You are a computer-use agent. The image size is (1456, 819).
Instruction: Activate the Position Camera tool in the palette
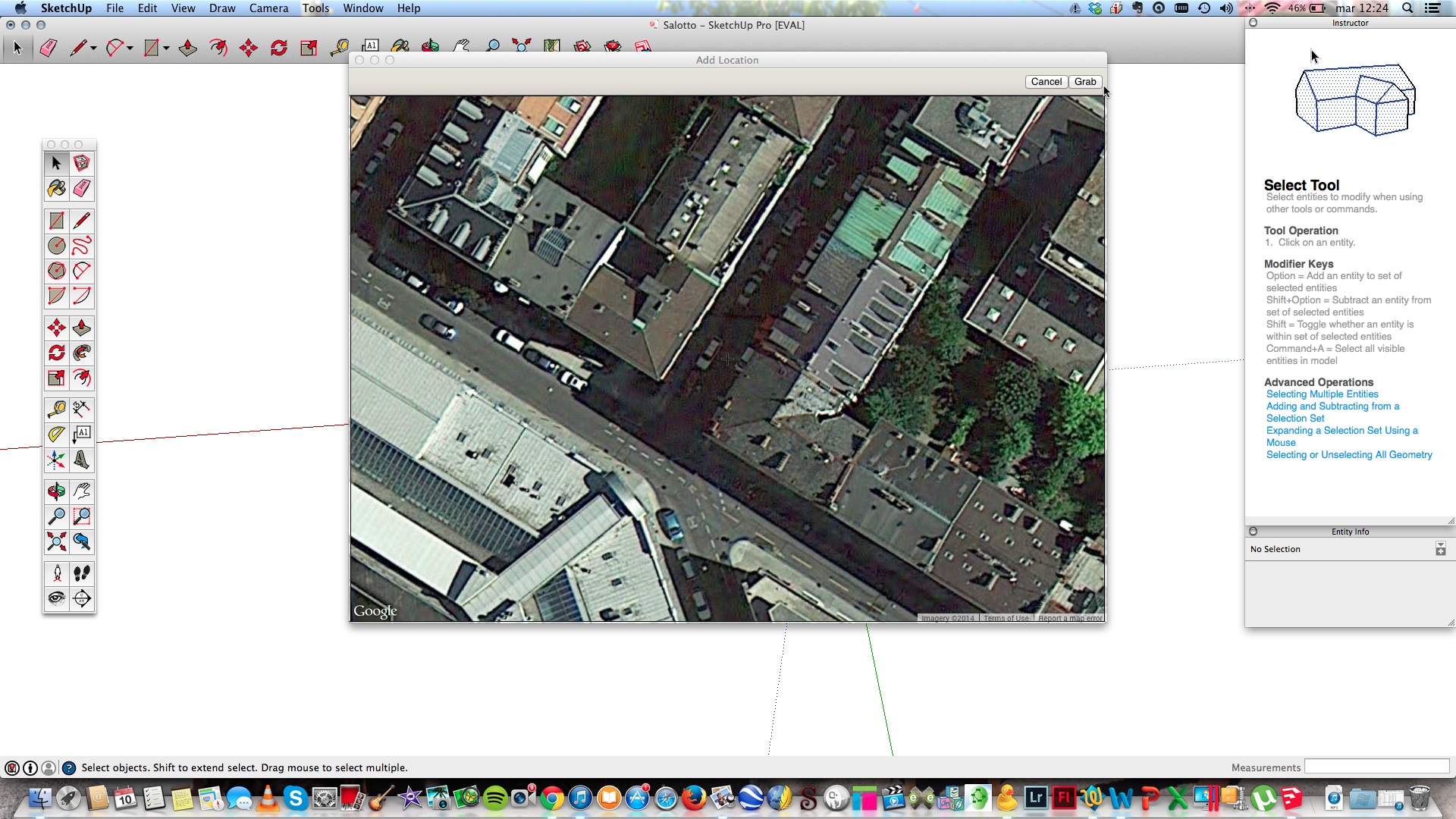[x=56, y=573]
